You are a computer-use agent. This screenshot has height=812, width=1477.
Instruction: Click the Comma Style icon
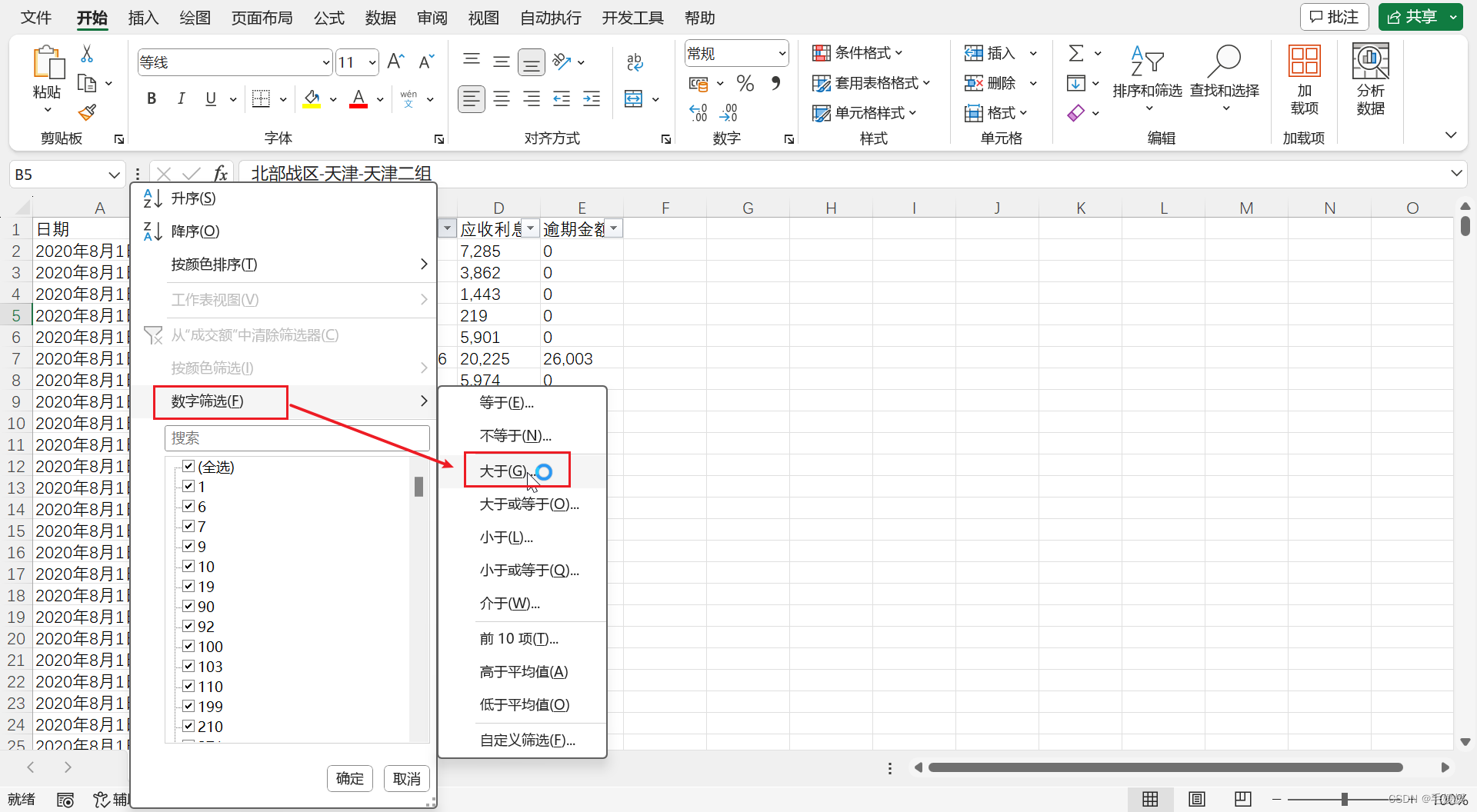(775, 82)
